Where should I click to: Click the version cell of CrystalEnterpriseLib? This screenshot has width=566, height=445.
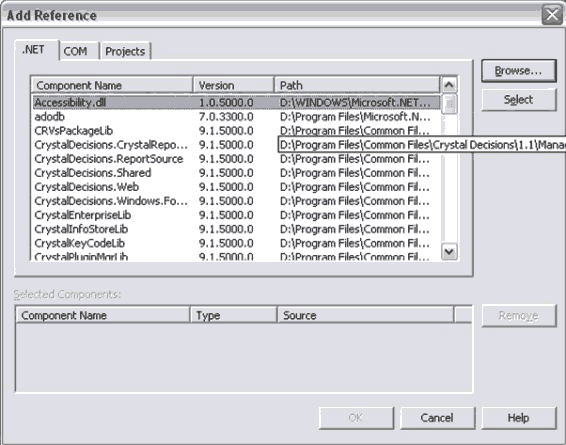226,215
